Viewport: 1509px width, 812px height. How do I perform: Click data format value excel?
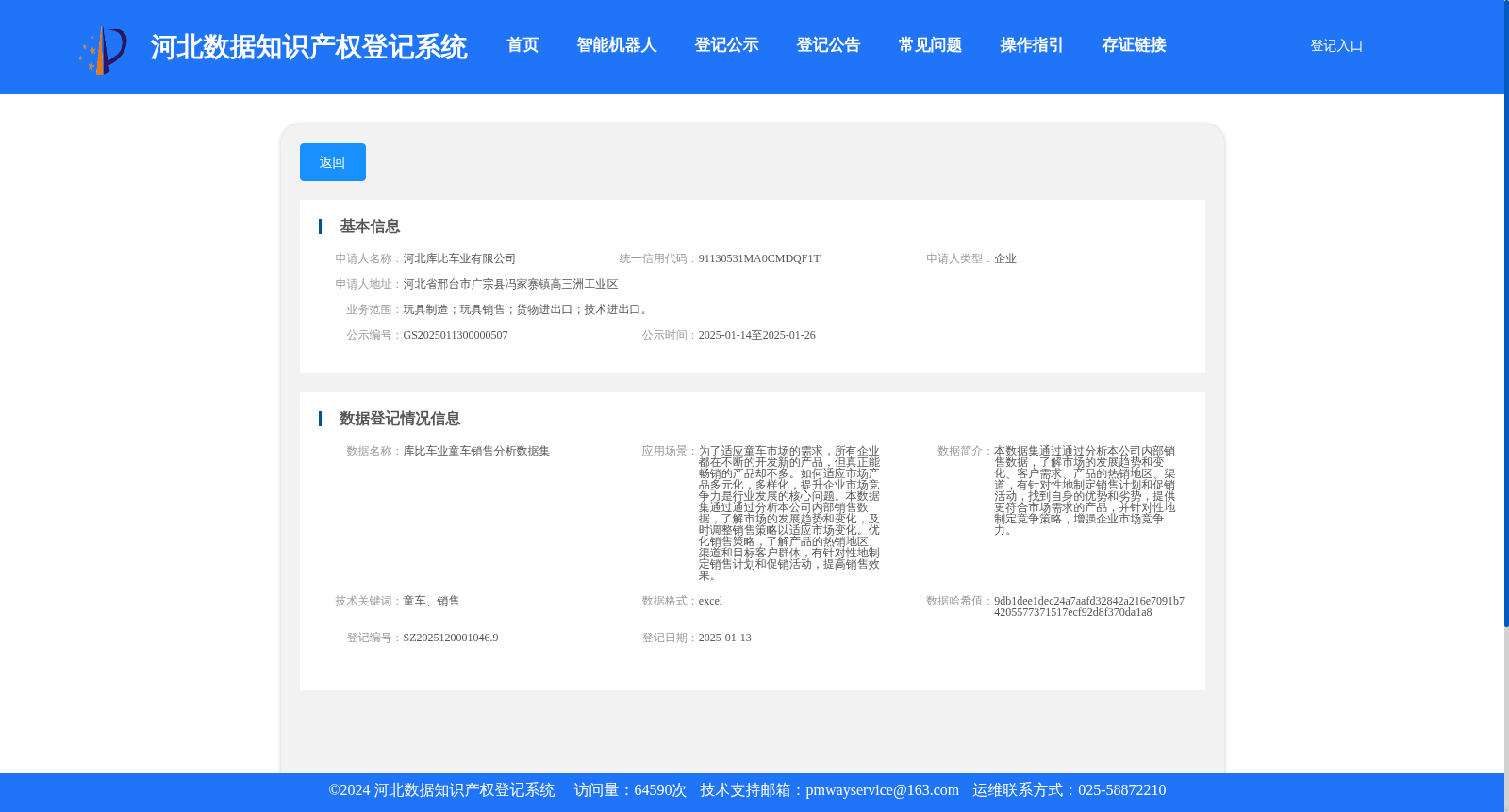pos(710,601)
